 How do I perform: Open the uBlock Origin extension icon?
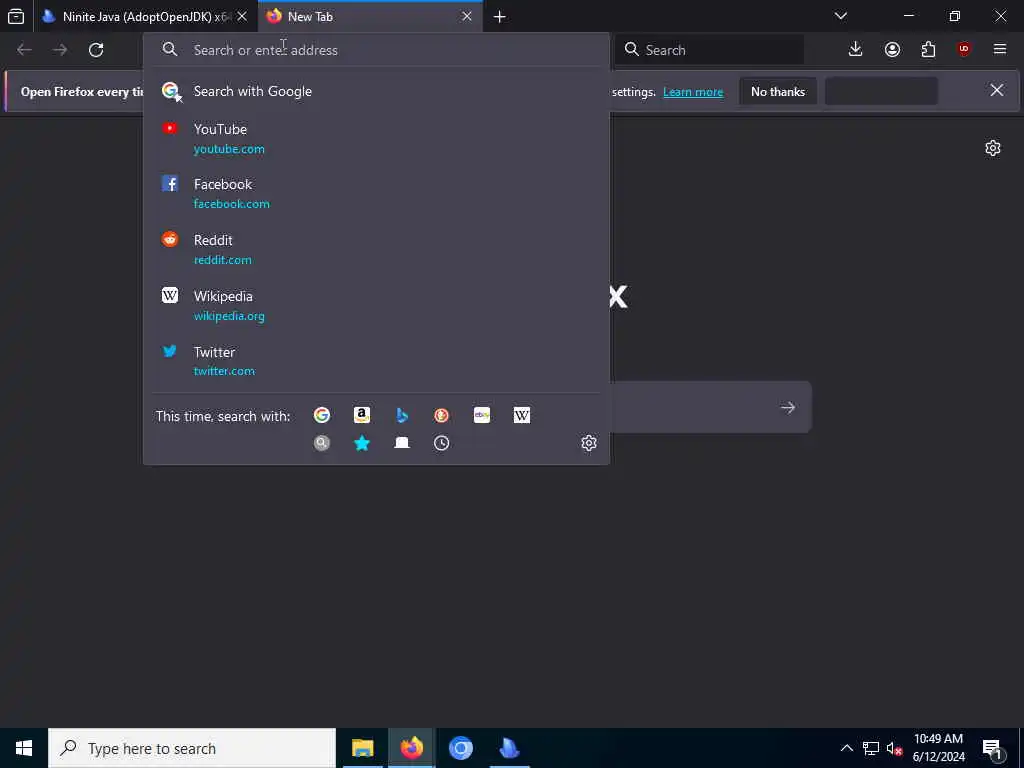pyautogui.click(x=964, y=50)
